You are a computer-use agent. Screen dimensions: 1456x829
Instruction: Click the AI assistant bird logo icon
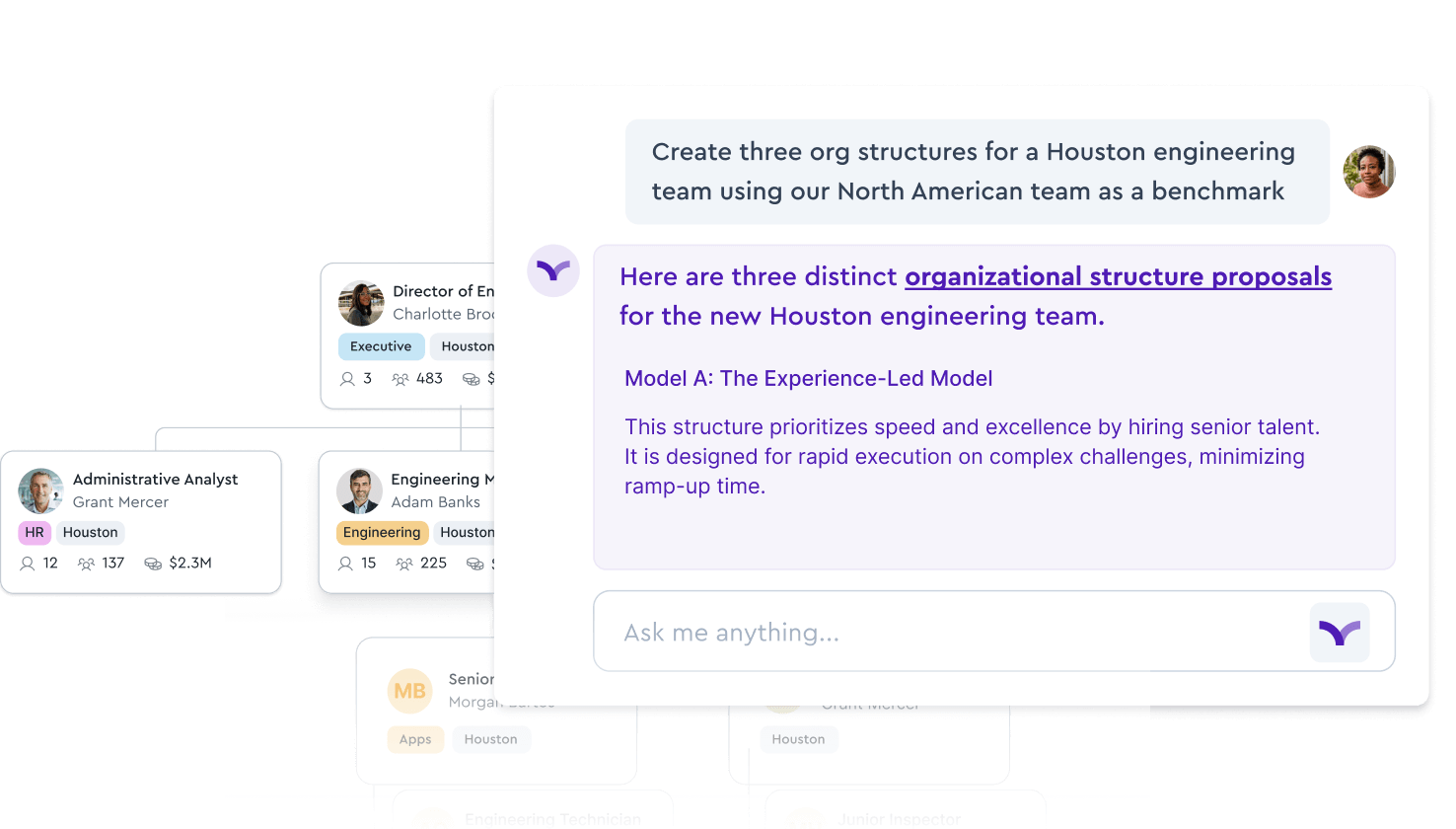553,271
